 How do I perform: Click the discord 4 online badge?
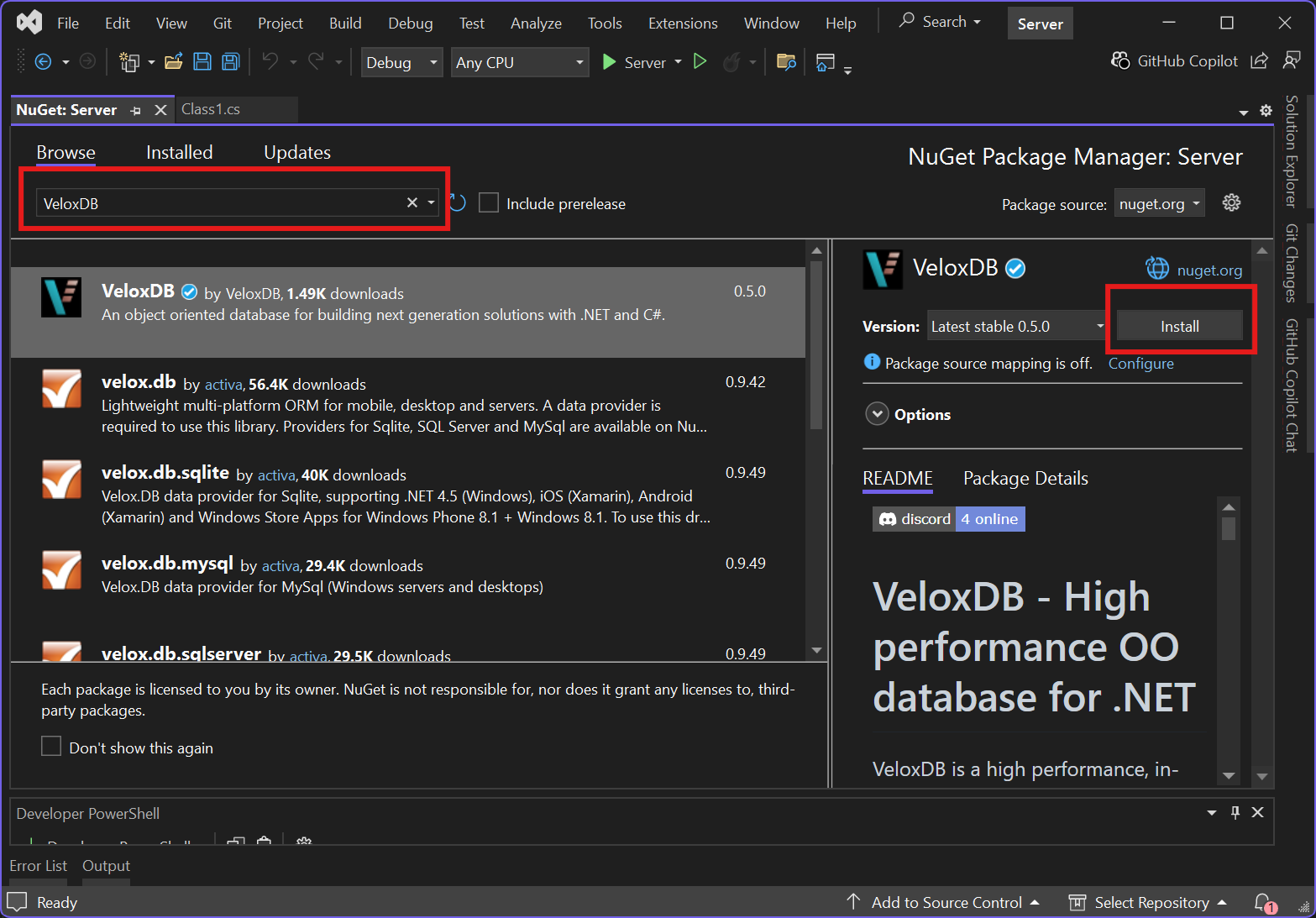[x=948, y=519]
